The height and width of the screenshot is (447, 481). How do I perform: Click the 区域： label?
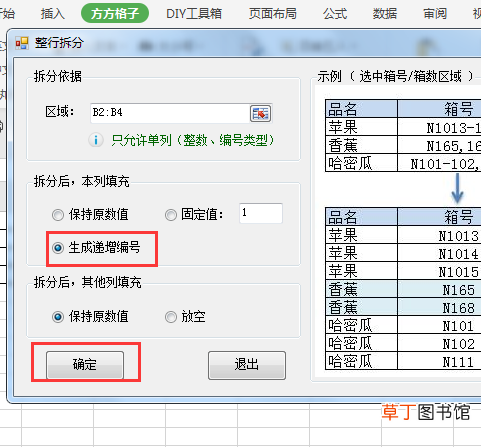(x=60, y=111)
